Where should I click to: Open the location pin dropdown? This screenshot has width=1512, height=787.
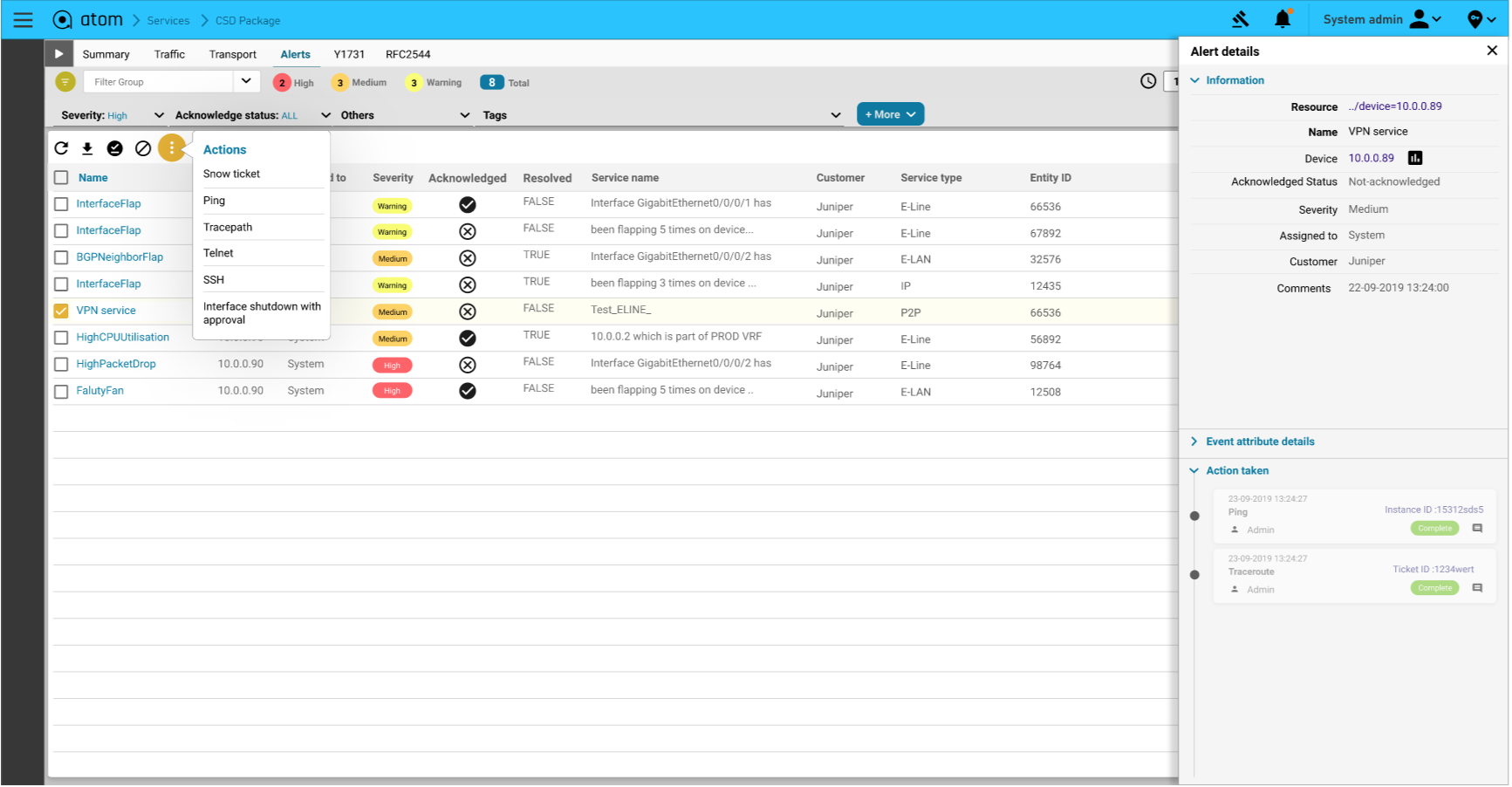[1481, 19]
